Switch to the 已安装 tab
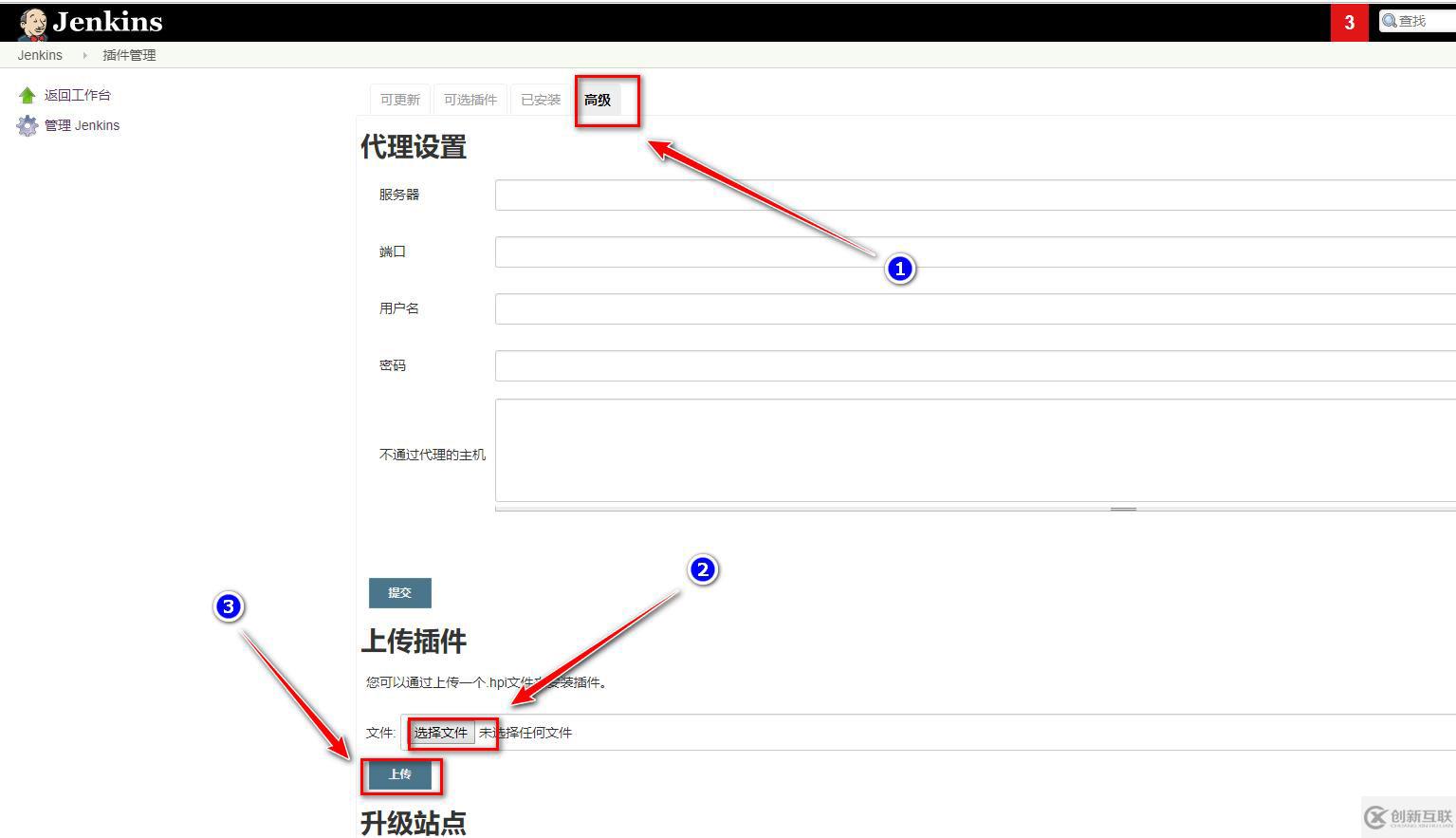Image resolution: width=1456 pixels, height=838 pixels. pyautogui.click(x=541, y=100)
